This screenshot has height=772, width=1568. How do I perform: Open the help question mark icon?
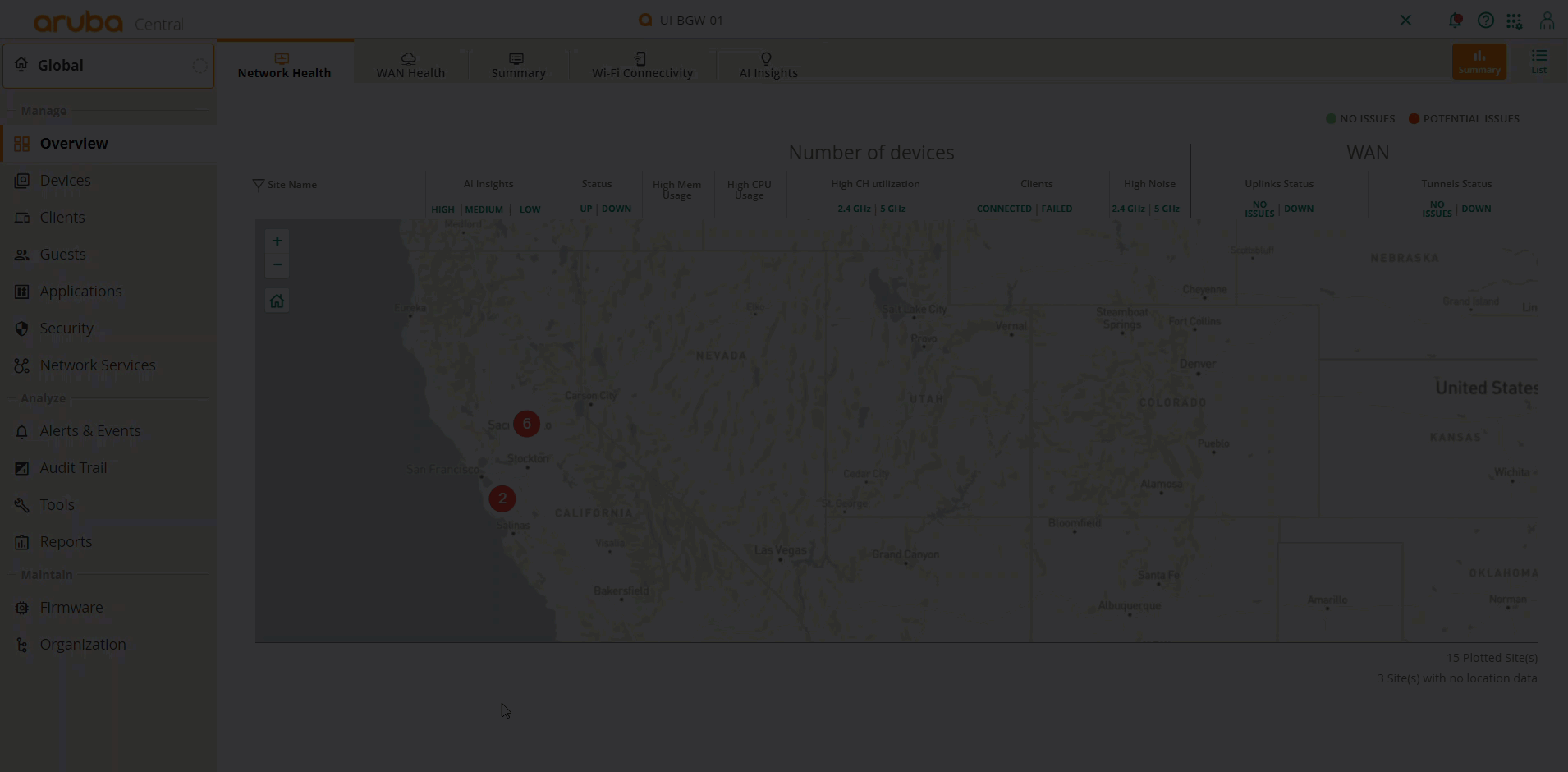[1485, 21]
